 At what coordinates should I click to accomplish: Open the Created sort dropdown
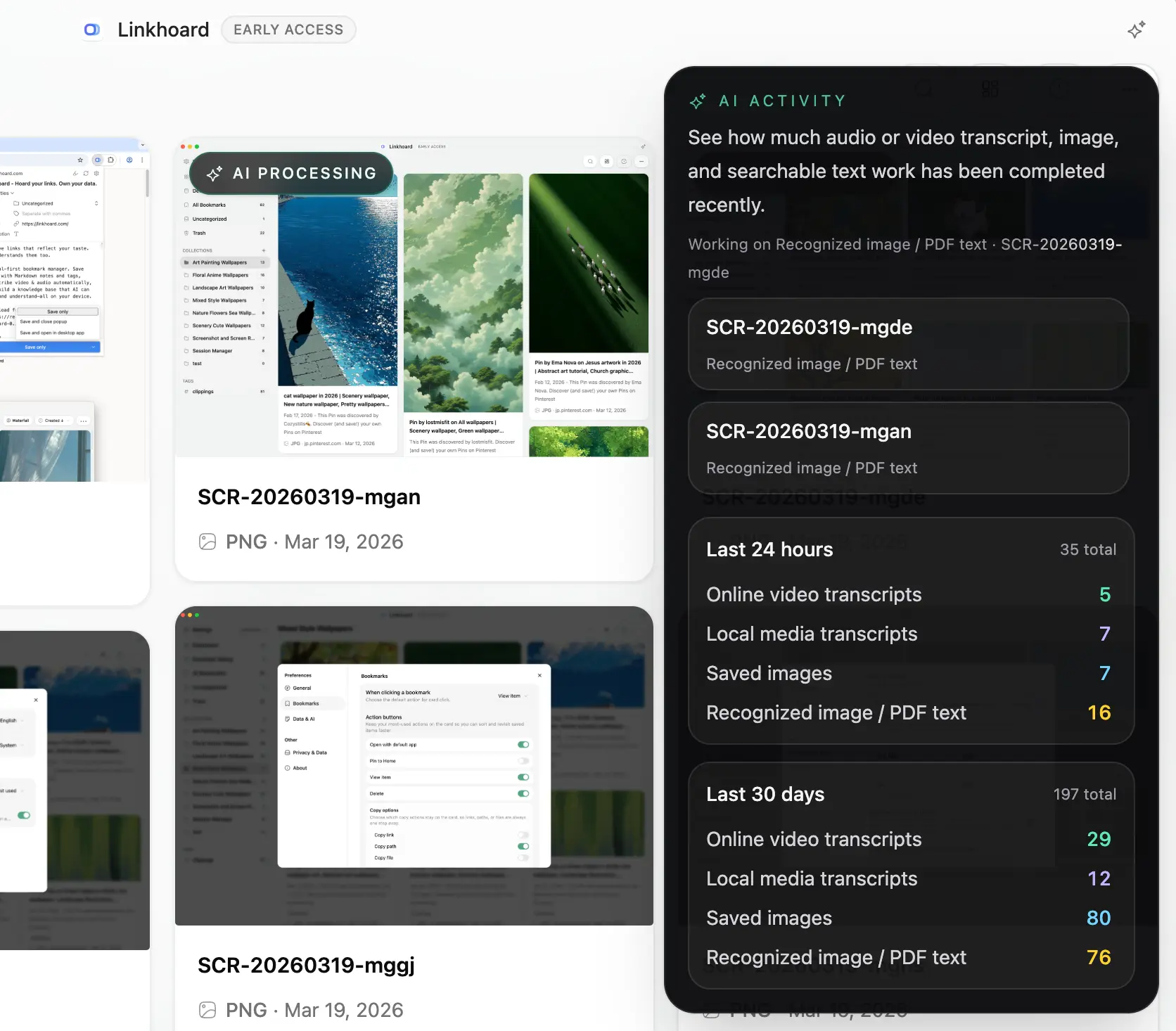pos(52,421)
